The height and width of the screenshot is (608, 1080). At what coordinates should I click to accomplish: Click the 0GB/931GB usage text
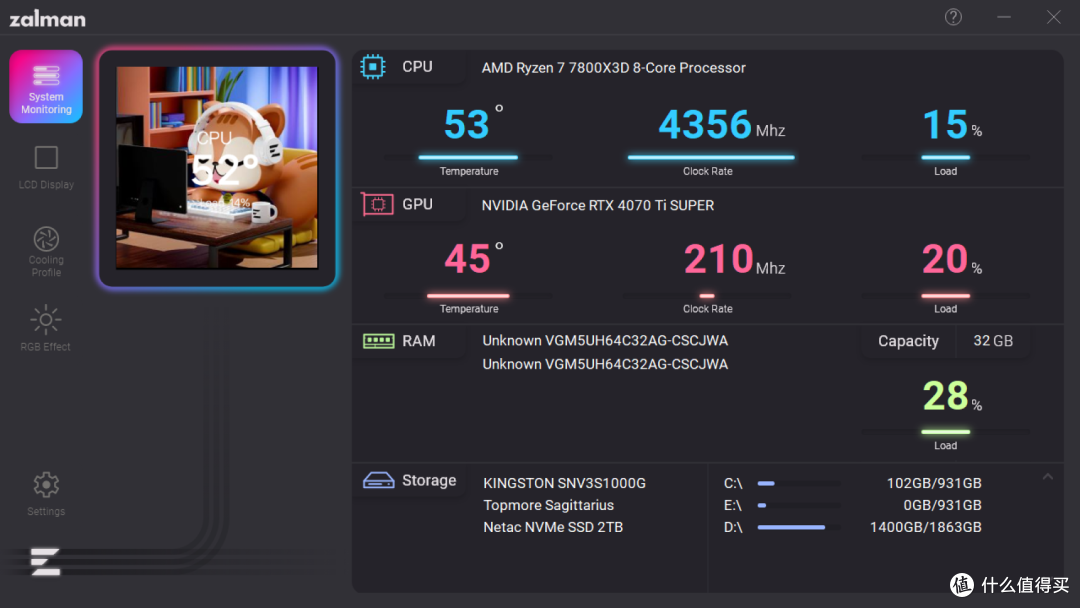click(x=942, y=505)
